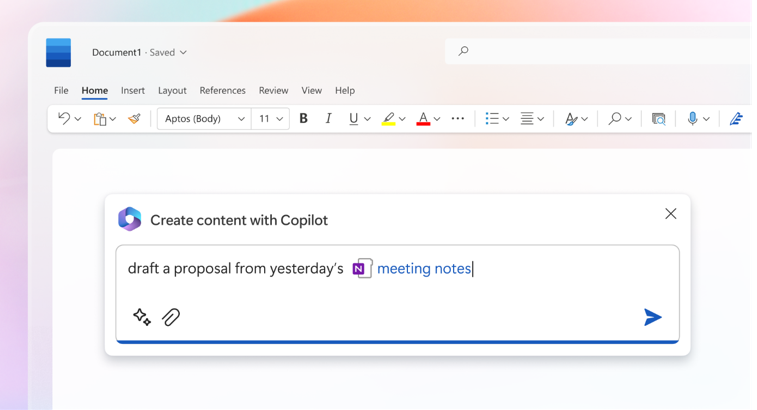
Task: Open the Aptos (Body) font dropdown
Action: tap(204, 119)
